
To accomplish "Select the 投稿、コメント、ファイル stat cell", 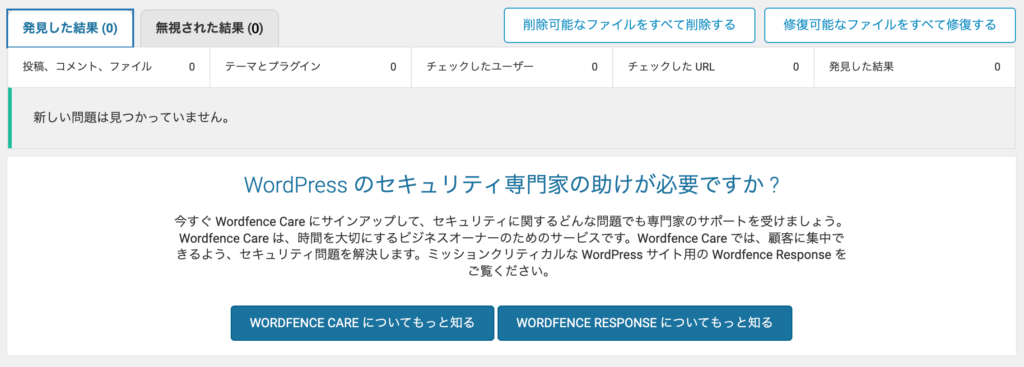I will click(x=109, y=67).
